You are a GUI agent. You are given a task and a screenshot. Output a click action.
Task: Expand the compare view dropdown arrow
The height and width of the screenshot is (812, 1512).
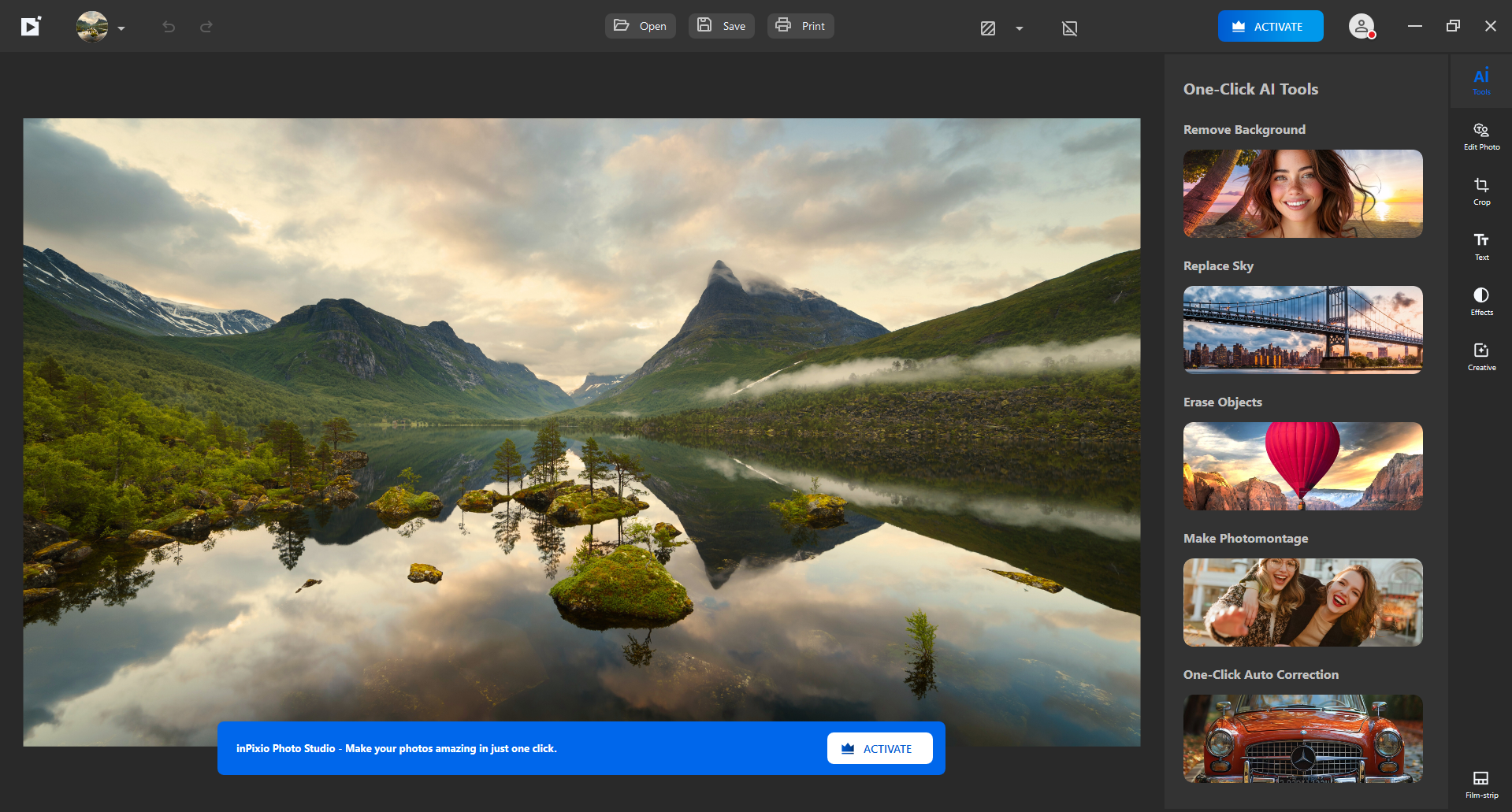click(x=1020, y=28)
